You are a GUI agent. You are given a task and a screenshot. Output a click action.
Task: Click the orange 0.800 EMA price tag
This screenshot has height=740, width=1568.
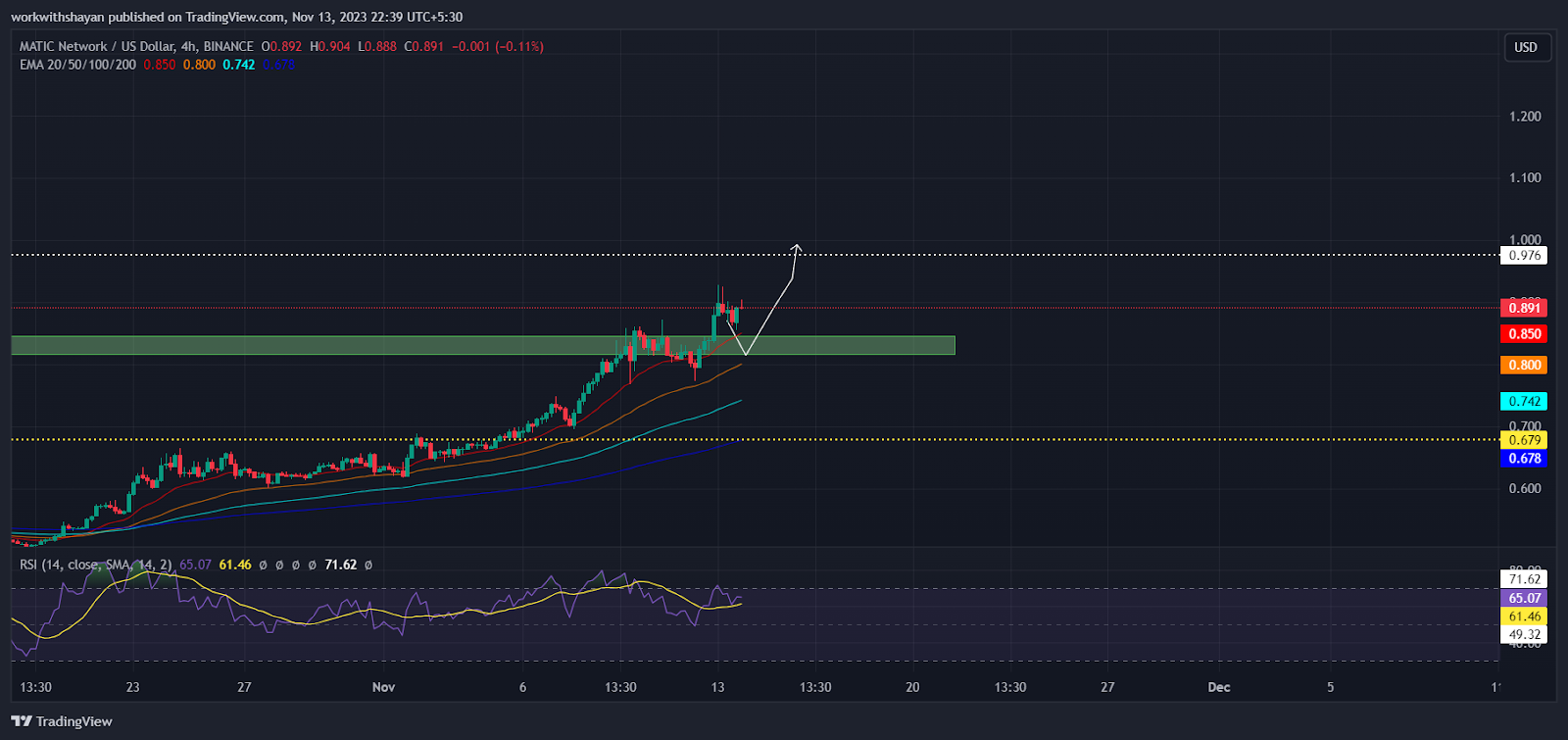[x=1524, y=365]
